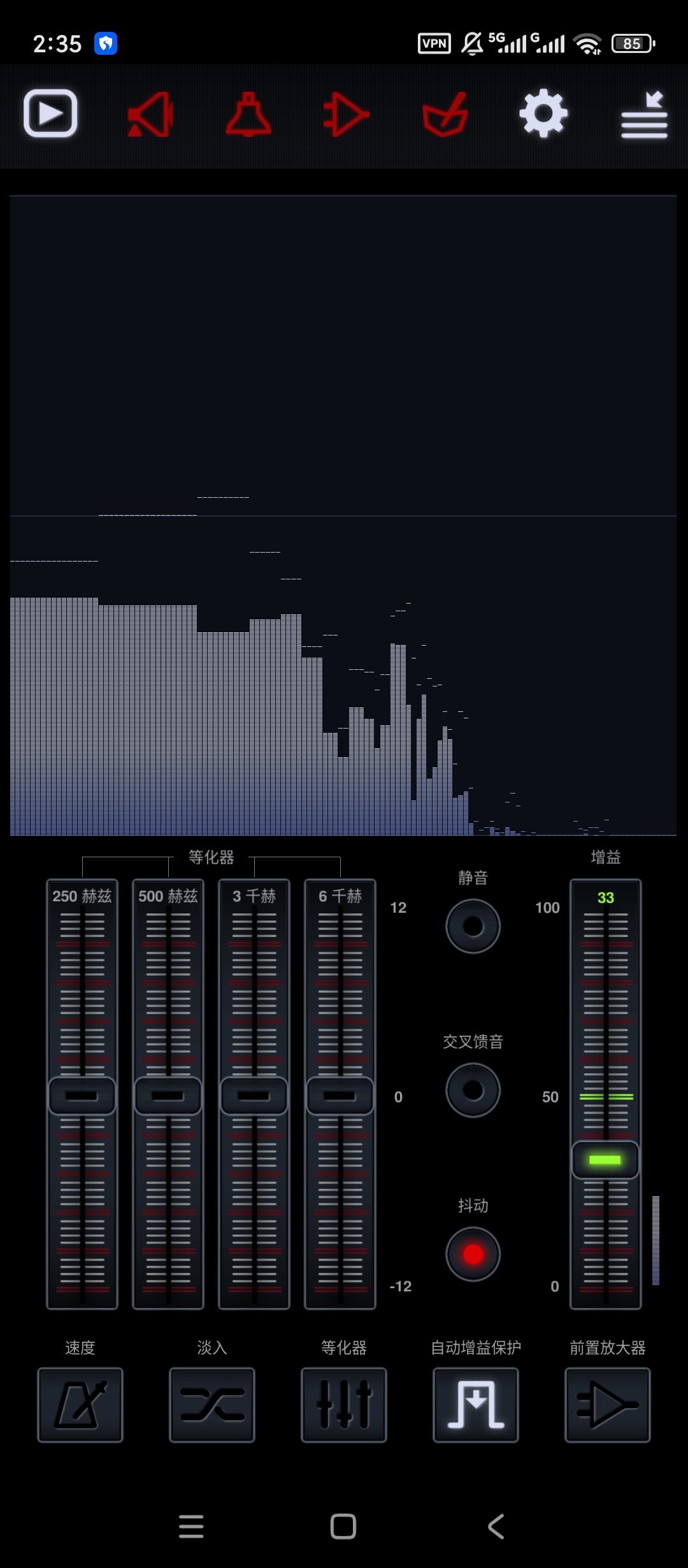The width and height of the screenshot is (688, 1568).
Task: Open settings with the gear icon
Action: coord(543,114)
